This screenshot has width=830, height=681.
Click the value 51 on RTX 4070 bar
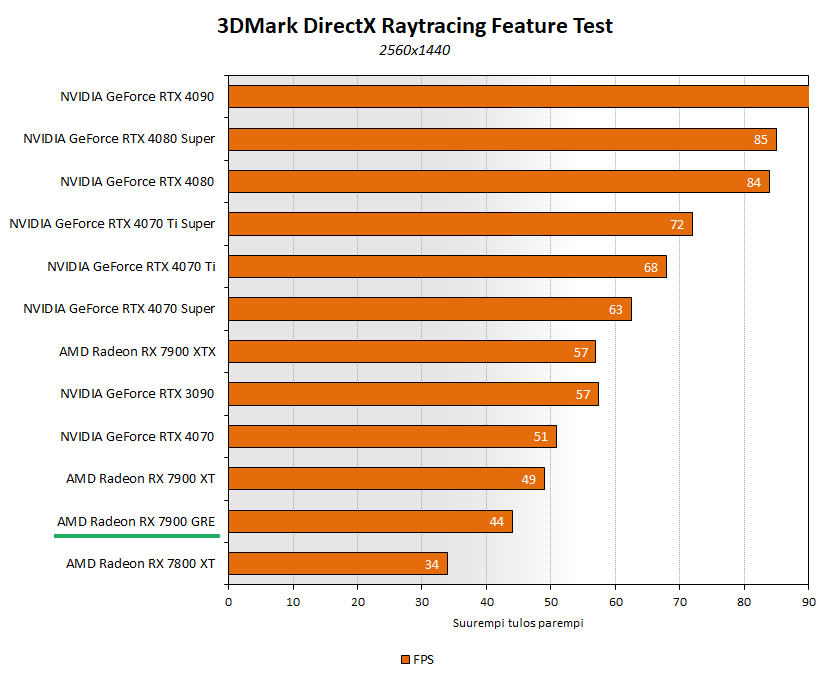(540, 437)
